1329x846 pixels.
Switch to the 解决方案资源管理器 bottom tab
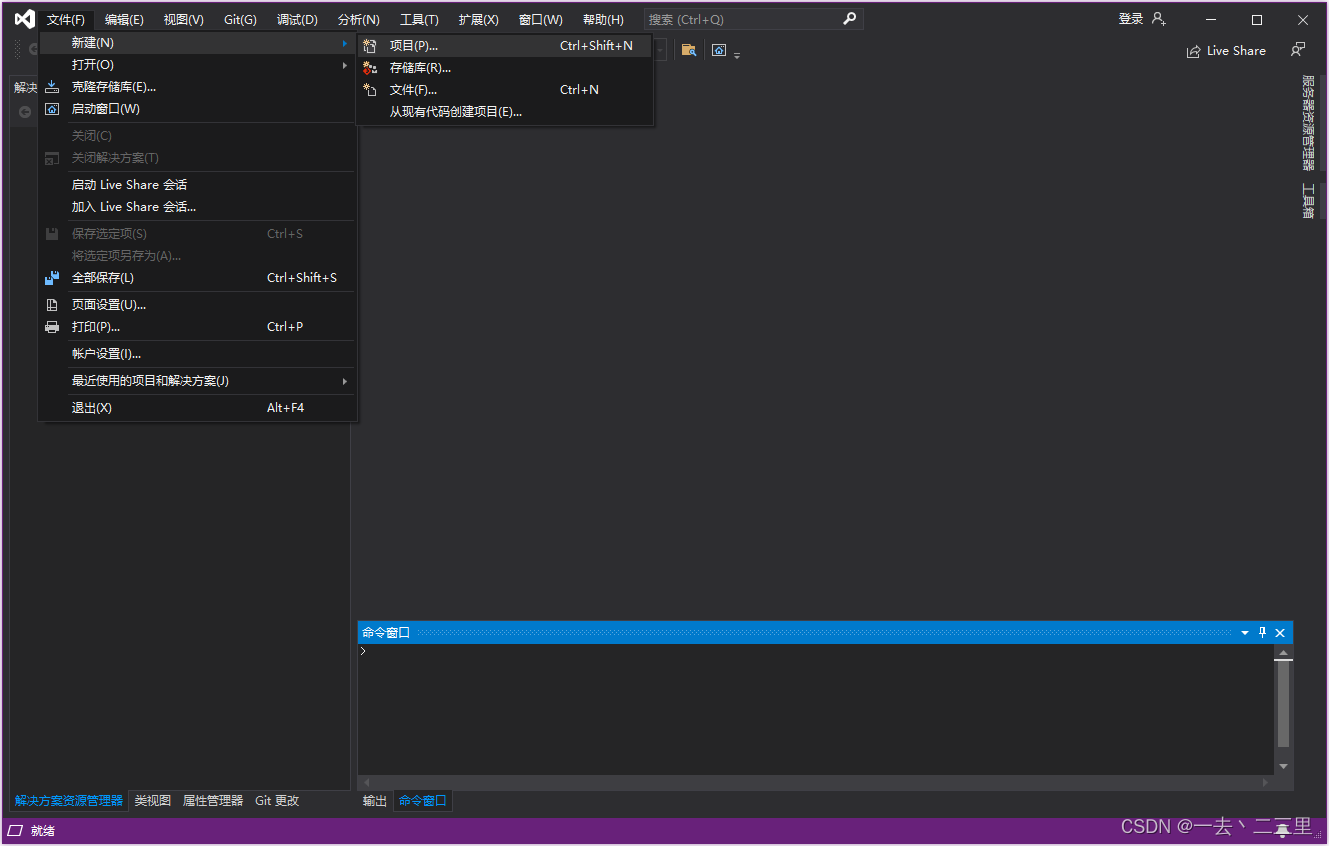tap(69, 801)
